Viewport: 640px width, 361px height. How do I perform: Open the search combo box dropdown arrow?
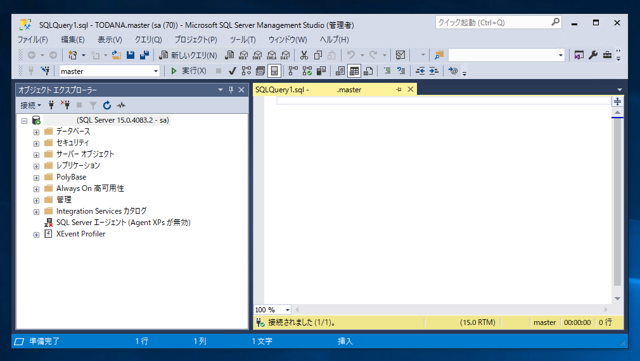[560, 55]
